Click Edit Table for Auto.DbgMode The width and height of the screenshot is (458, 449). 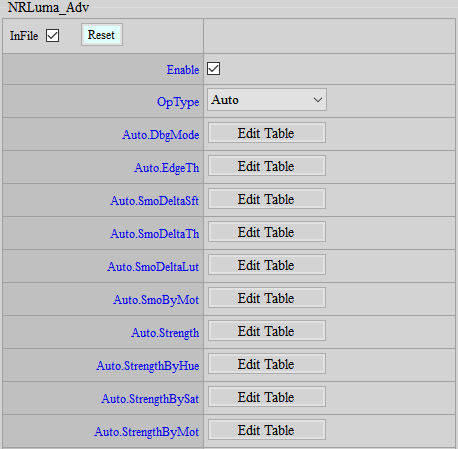tap(267, 133)
